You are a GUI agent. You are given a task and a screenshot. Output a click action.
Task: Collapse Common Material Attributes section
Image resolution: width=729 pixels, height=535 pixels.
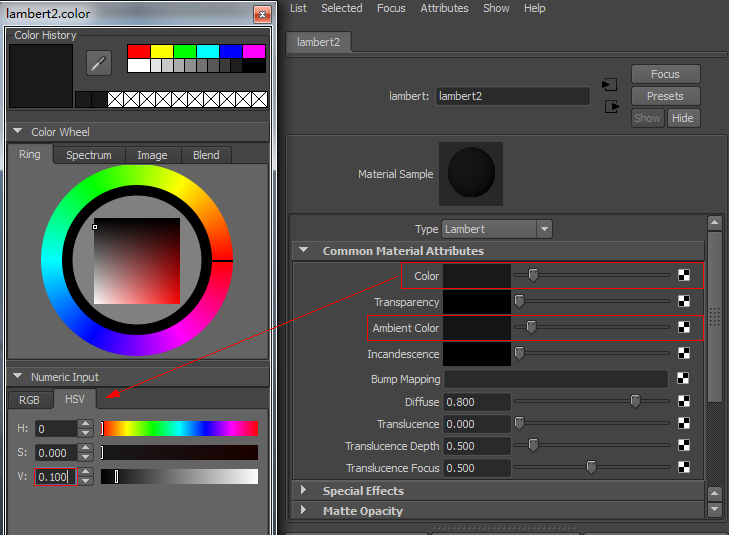(304, 250)
